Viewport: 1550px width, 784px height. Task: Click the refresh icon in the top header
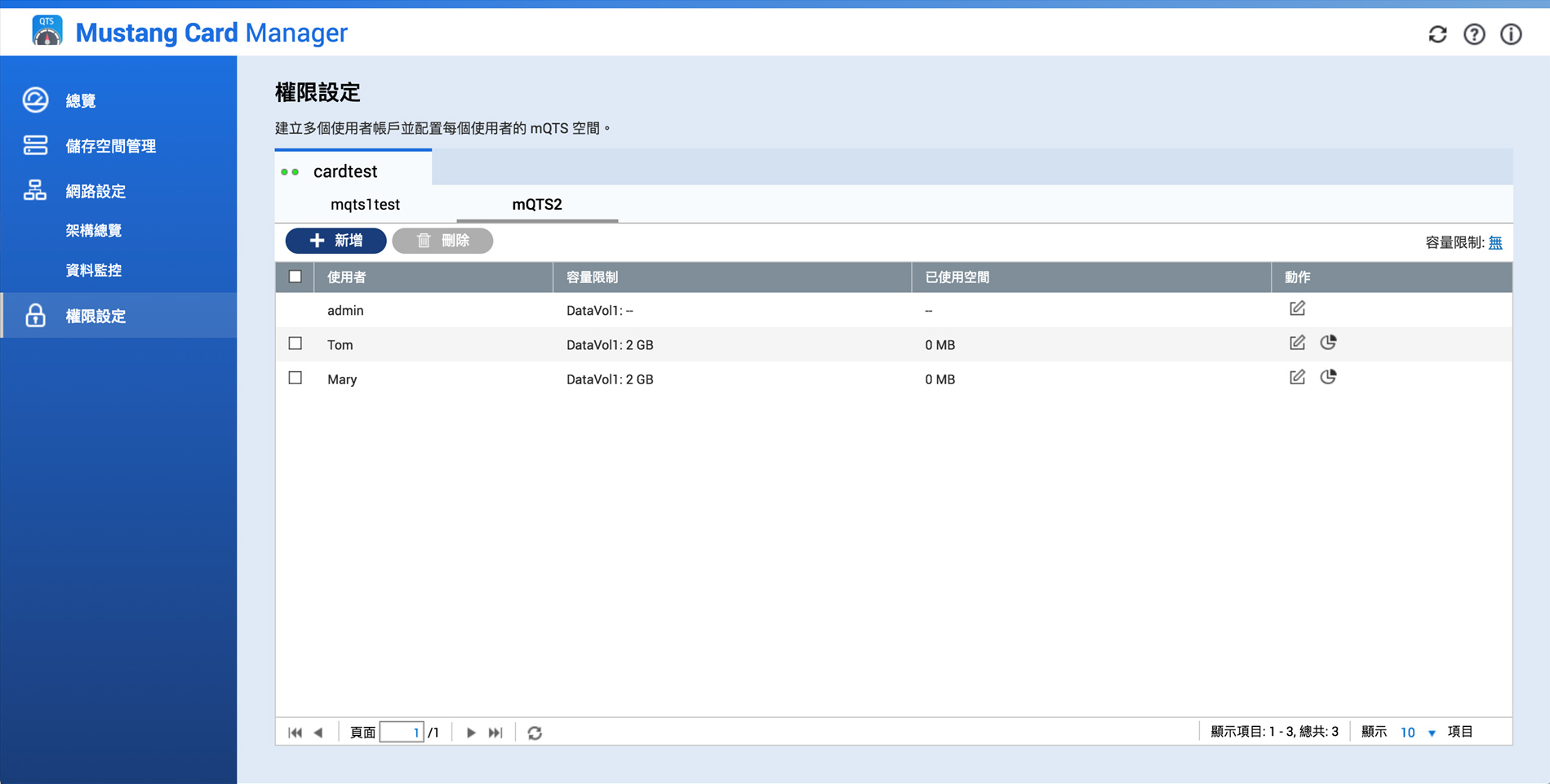(x=1437, y=34)
